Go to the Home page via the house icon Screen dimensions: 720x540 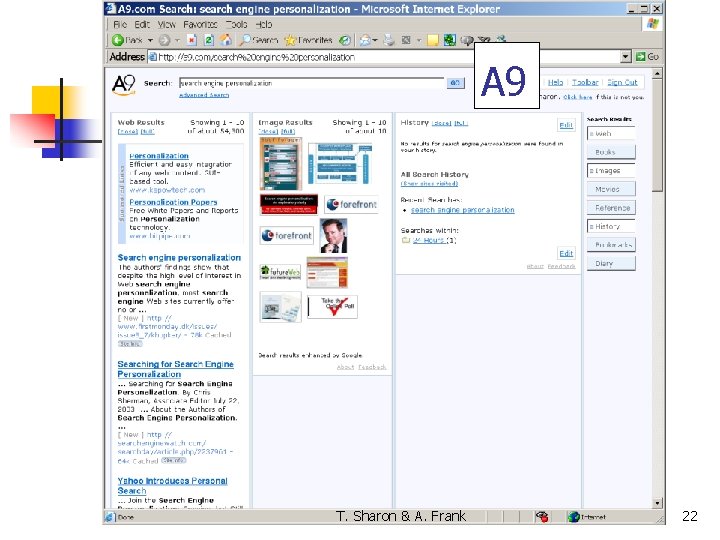pos(225,40)
